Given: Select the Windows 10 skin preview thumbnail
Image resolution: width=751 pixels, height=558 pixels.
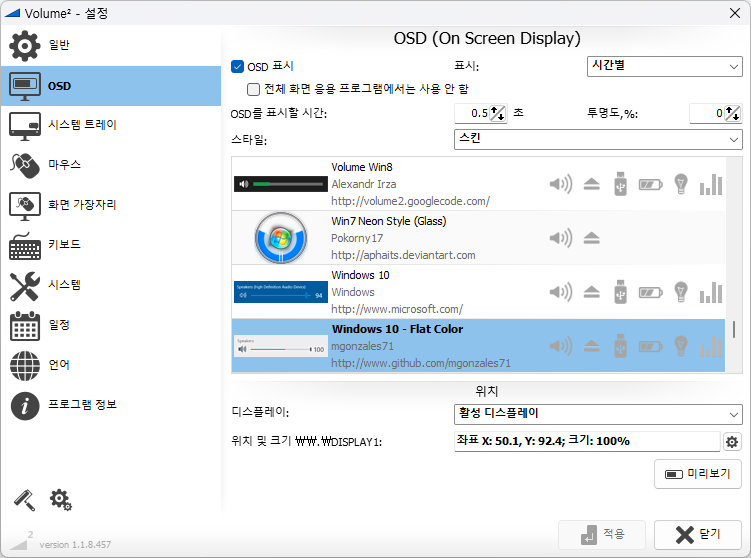Looking at the screenshot, I should click(281, 292).
